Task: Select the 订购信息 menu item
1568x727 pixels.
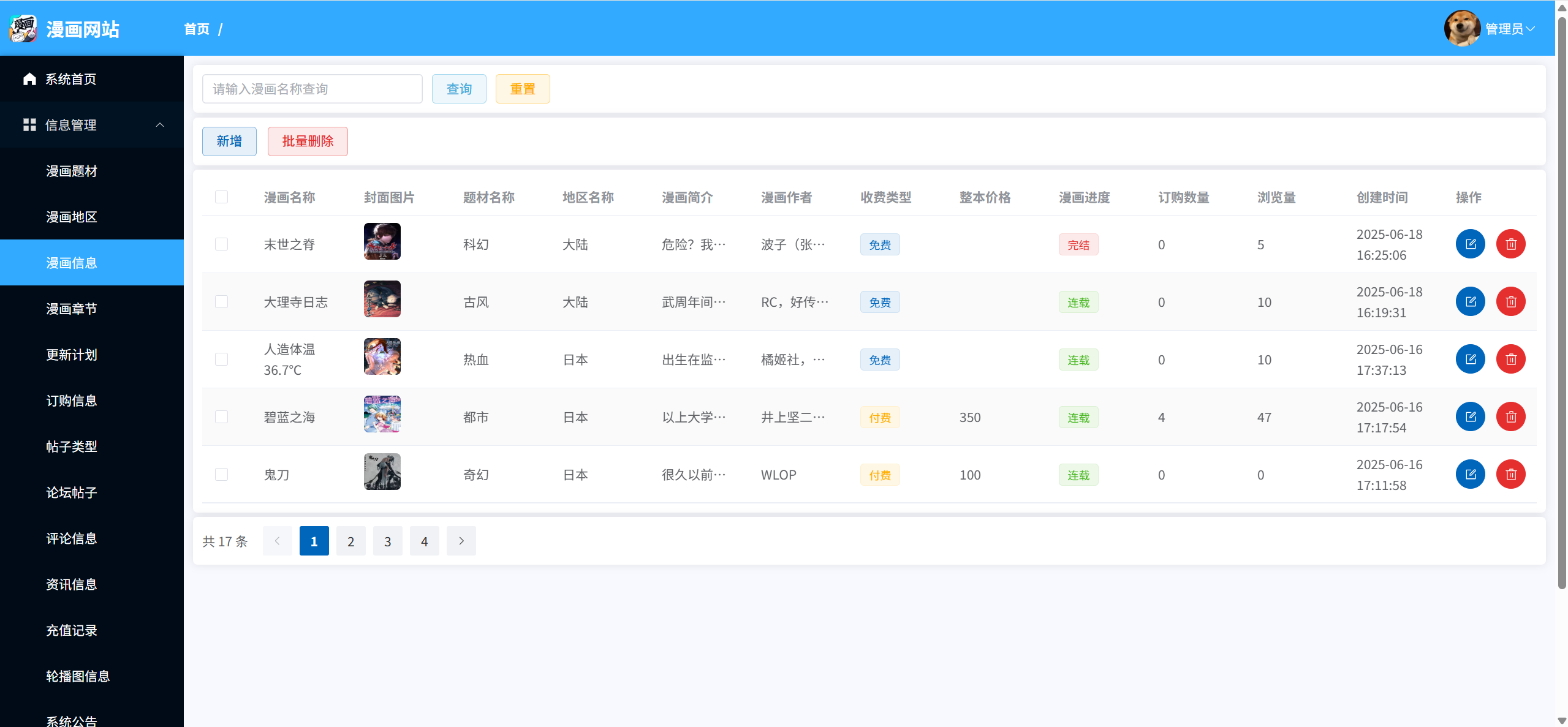Action: coord(72,401)
